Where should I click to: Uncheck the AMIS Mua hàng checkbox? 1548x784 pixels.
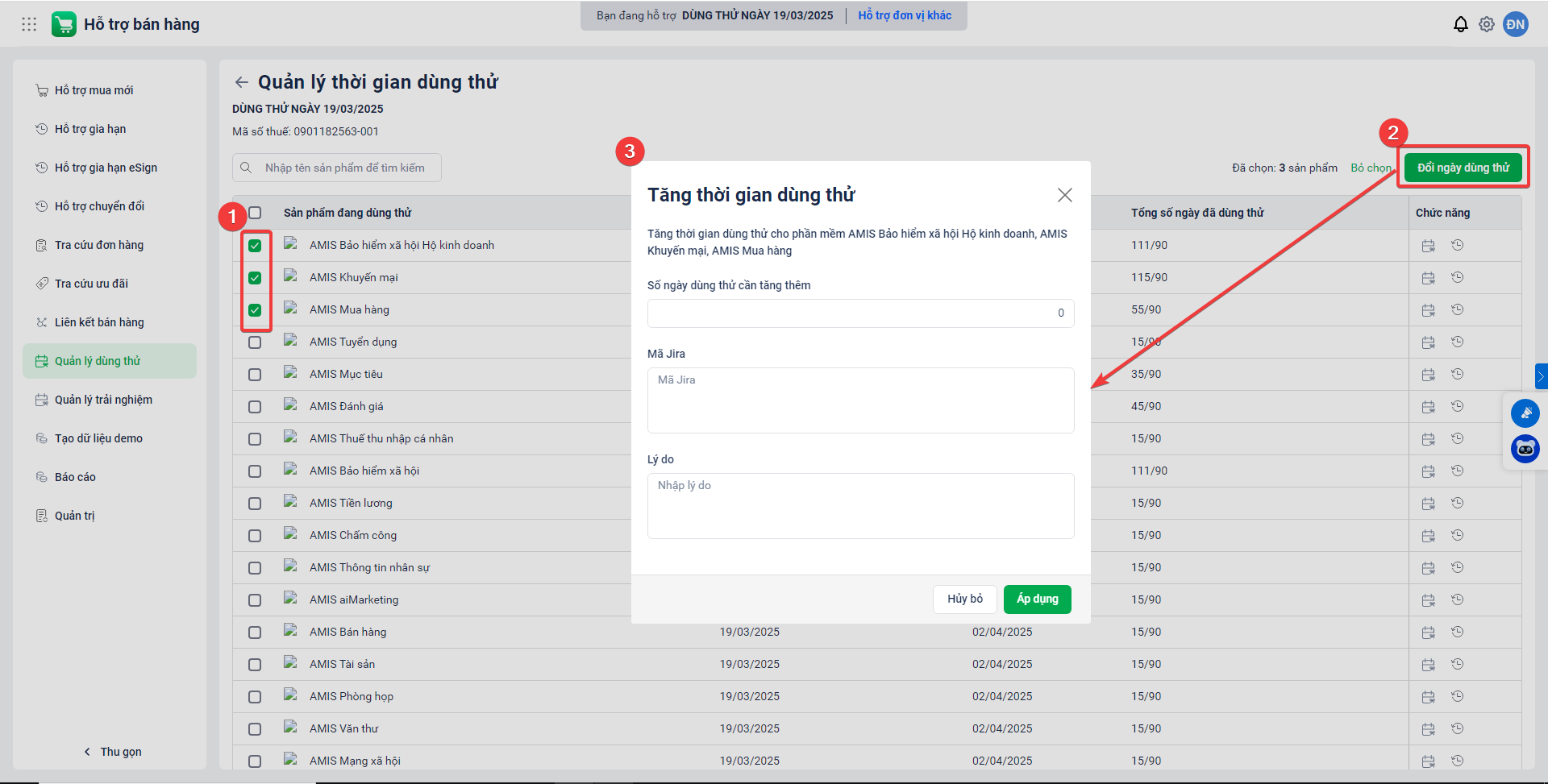tap(255, 310)
